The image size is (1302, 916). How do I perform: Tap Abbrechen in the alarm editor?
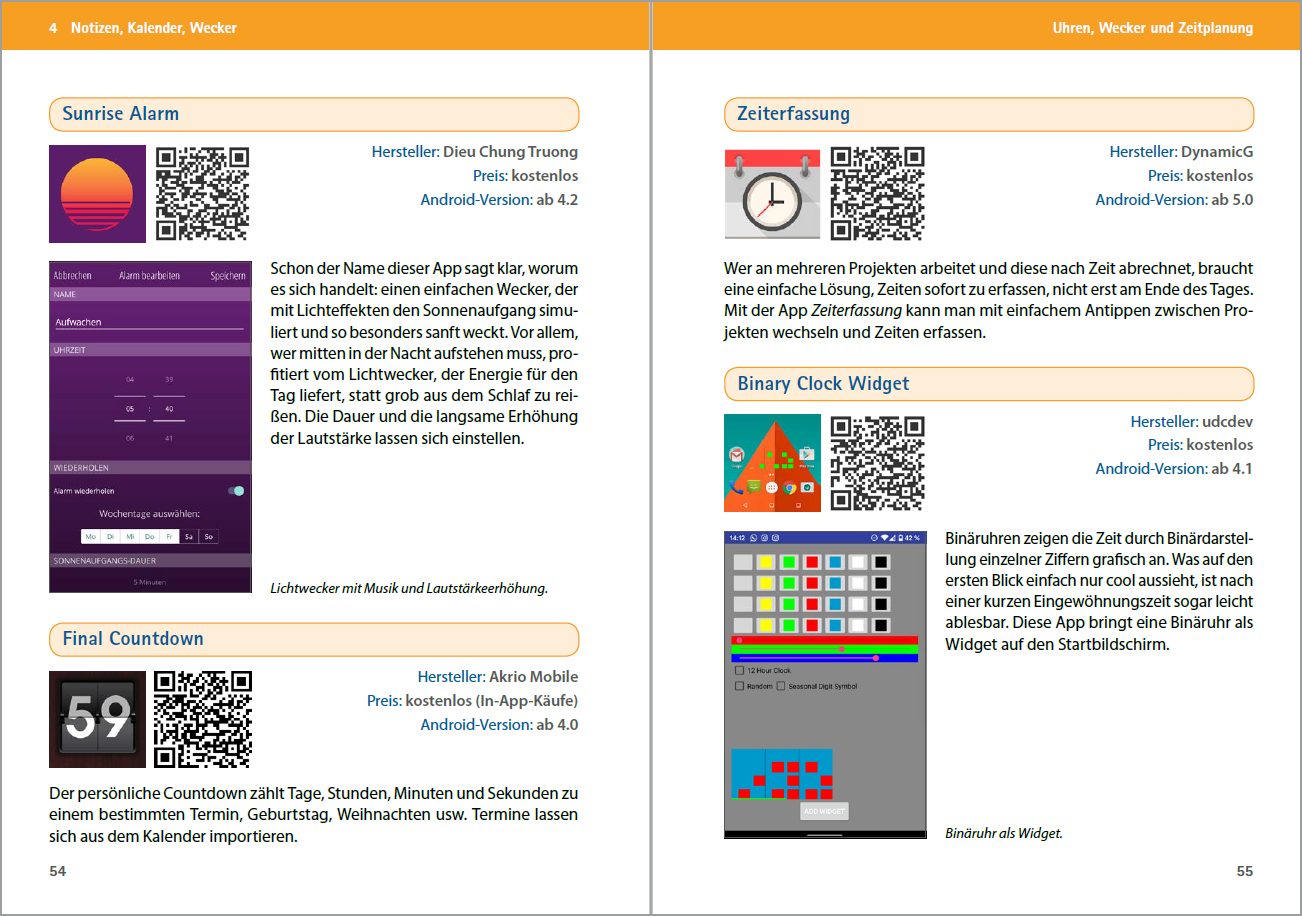click(72, 275)
